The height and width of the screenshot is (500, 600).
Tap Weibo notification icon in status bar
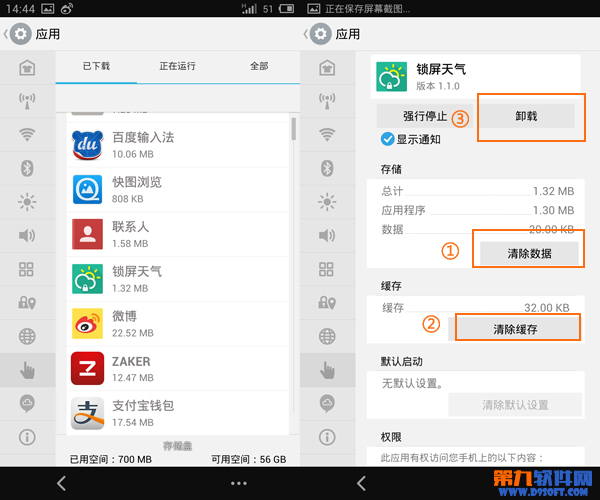(67, 8)
